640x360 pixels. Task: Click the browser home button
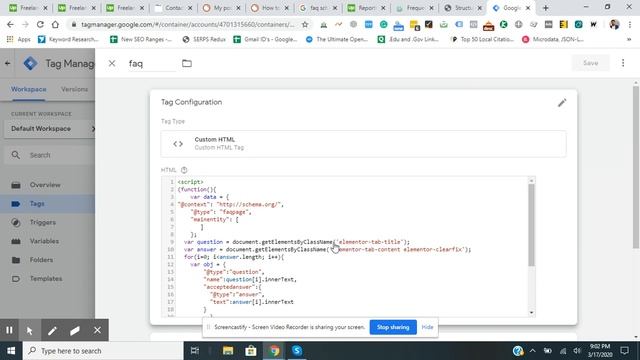click(55, 24)
